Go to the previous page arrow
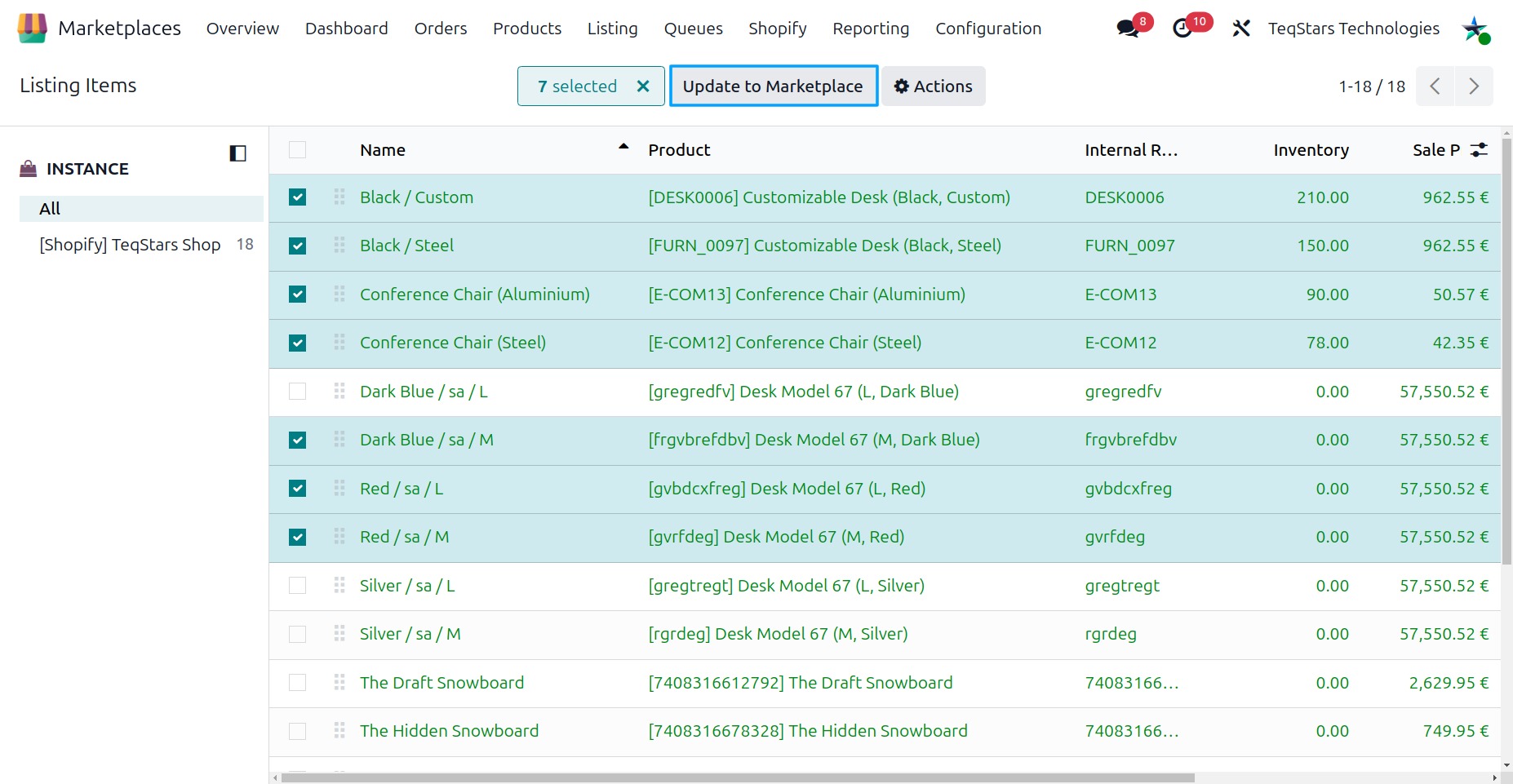The image size is (1513, 784). [1435, 86]
